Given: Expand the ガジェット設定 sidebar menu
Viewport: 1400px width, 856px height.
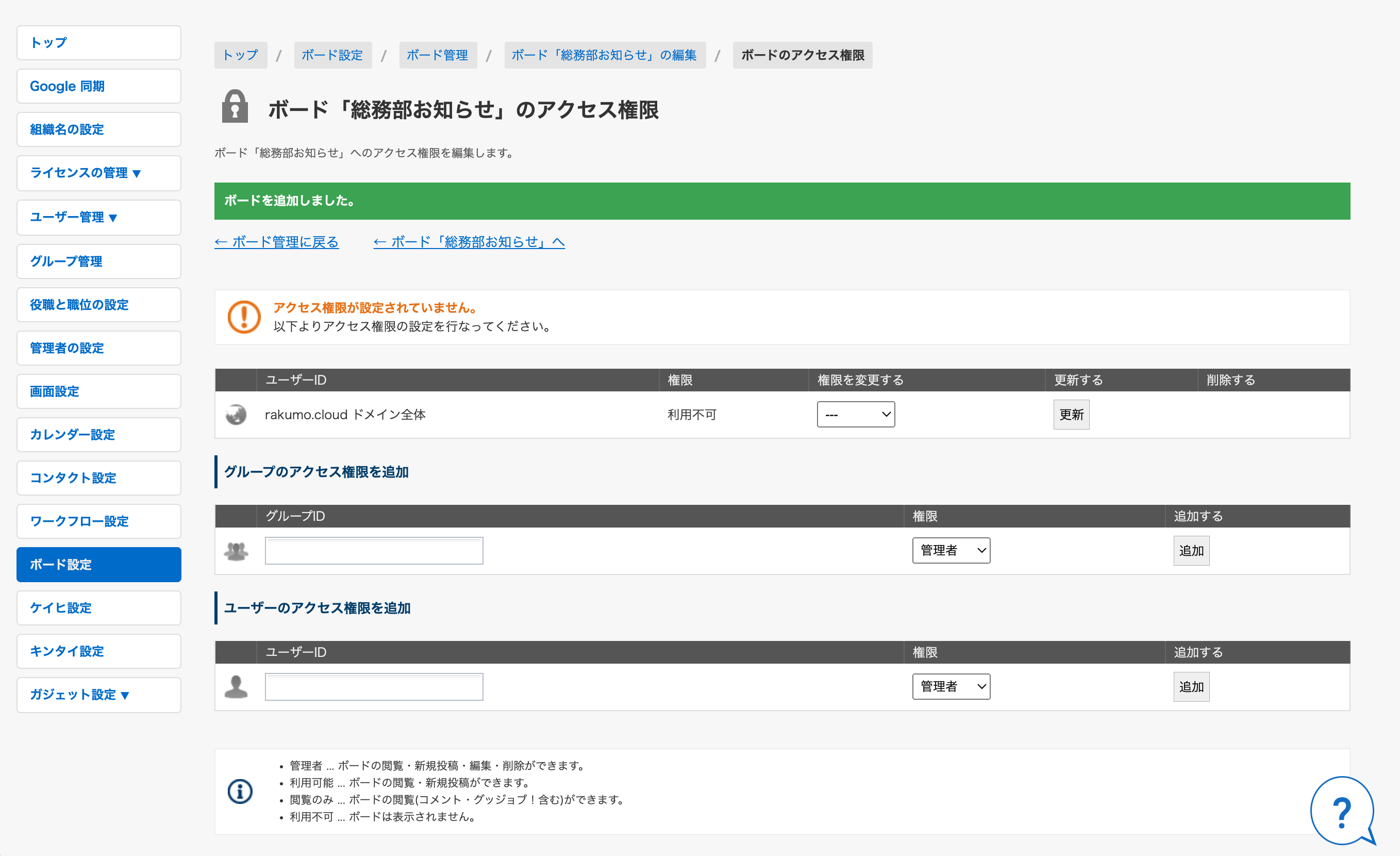Looking at the screenshot, I should [x=99, y=695].
